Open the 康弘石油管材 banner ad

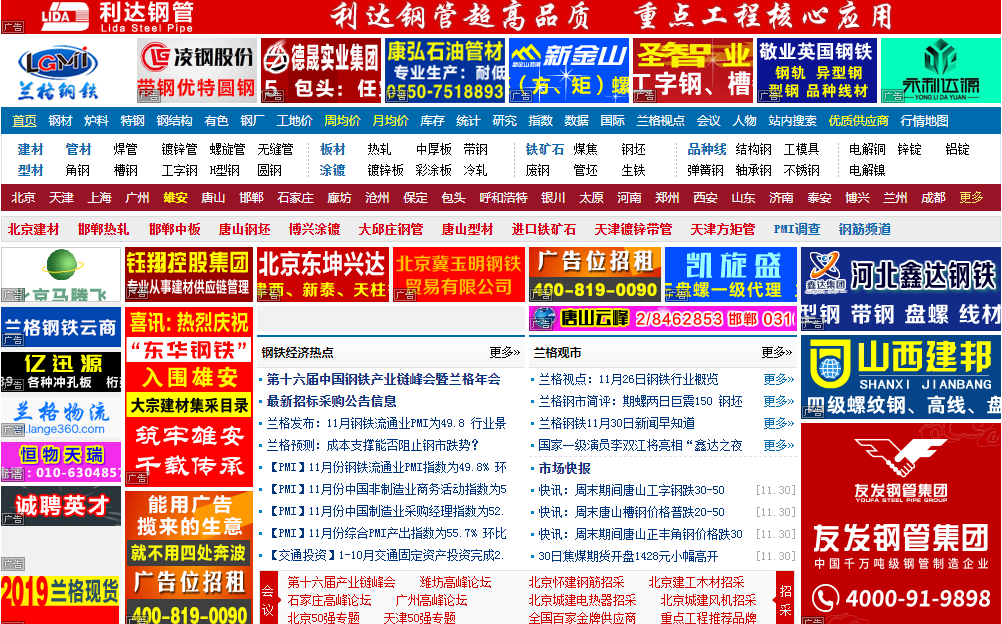445,70
